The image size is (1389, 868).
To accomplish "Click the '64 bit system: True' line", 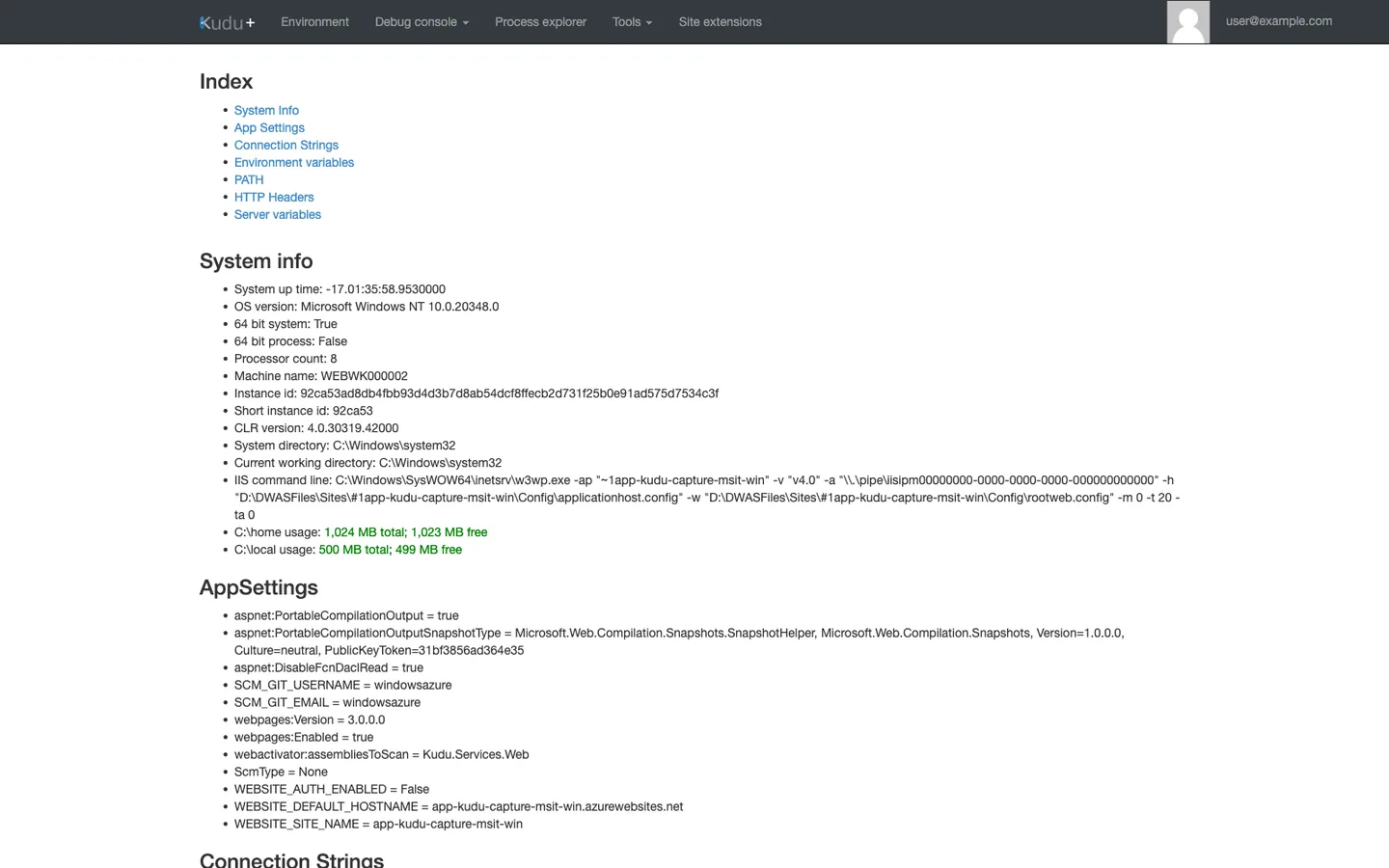I will (286, 324).
